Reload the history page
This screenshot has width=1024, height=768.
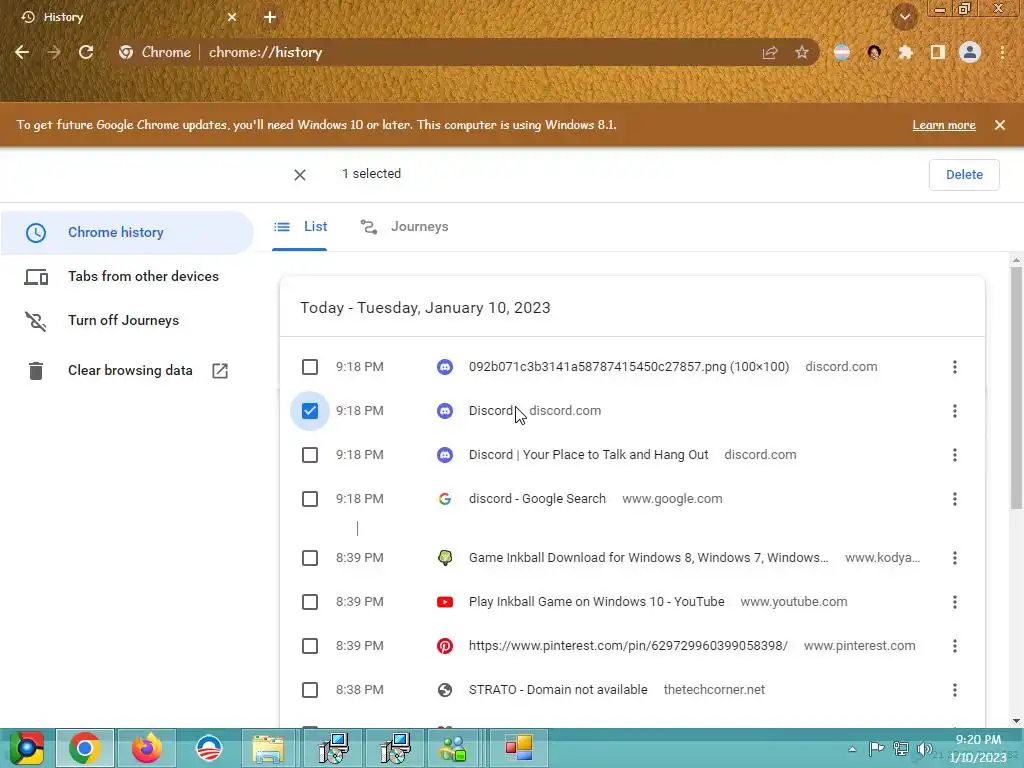click(x=86, y=52)
